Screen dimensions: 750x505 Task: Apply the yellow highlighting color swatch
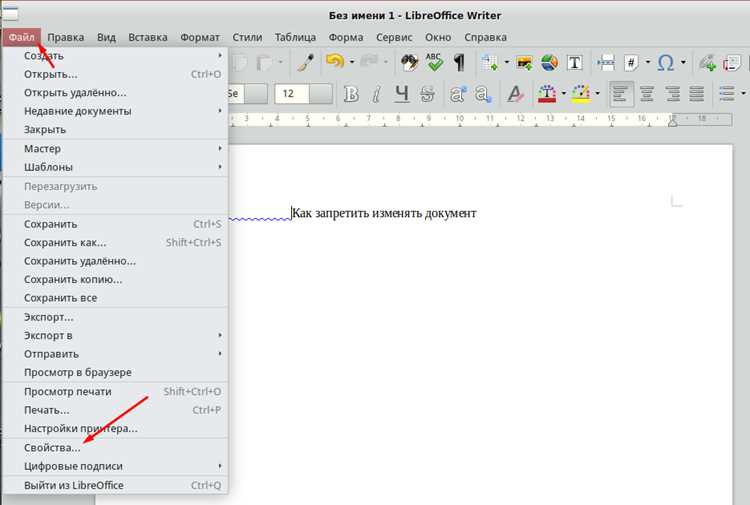(581, 94)
